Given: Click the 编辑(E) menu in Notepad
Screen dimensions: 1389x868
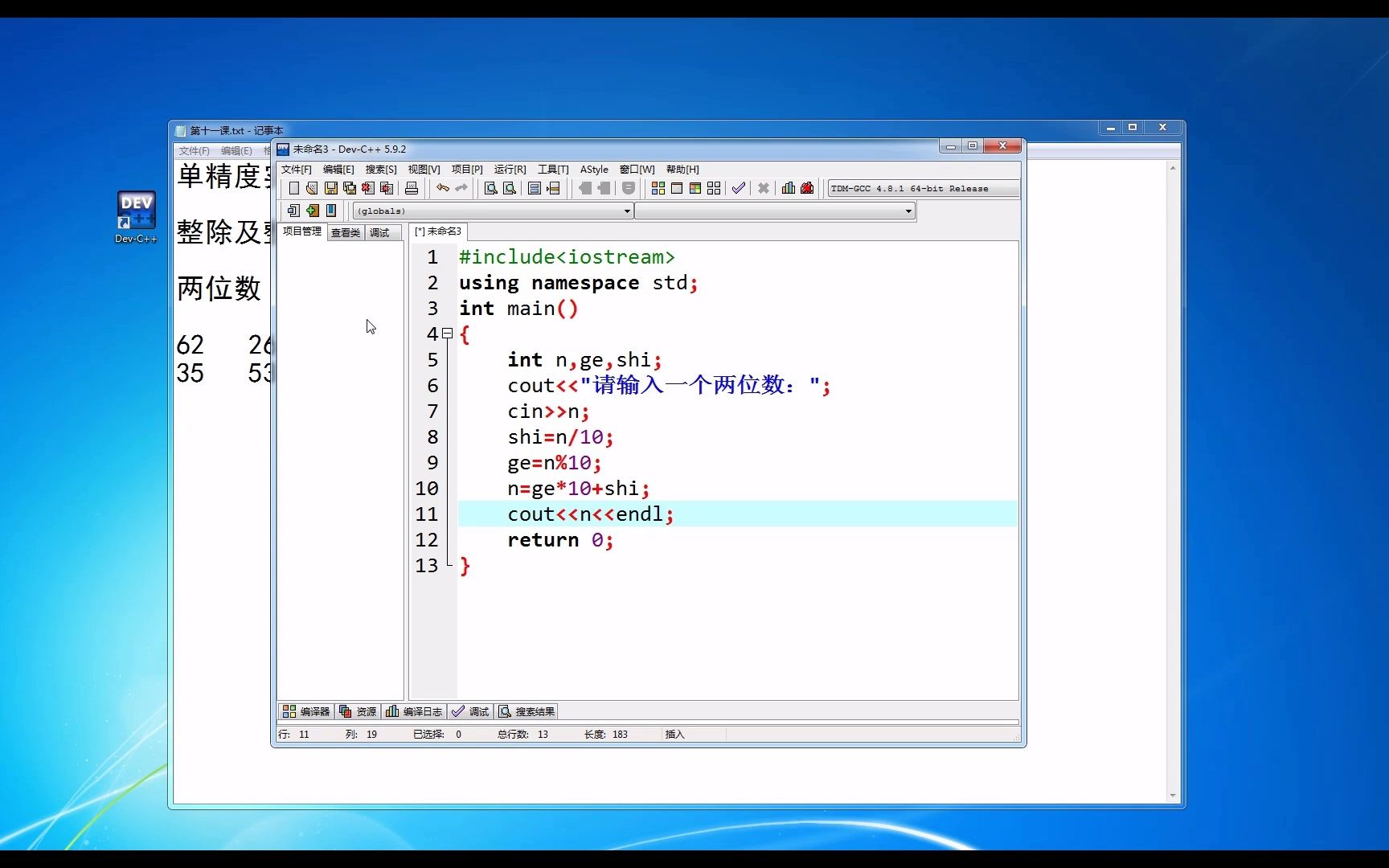Looking at the screenshot, I should click(x=236, y=151).
